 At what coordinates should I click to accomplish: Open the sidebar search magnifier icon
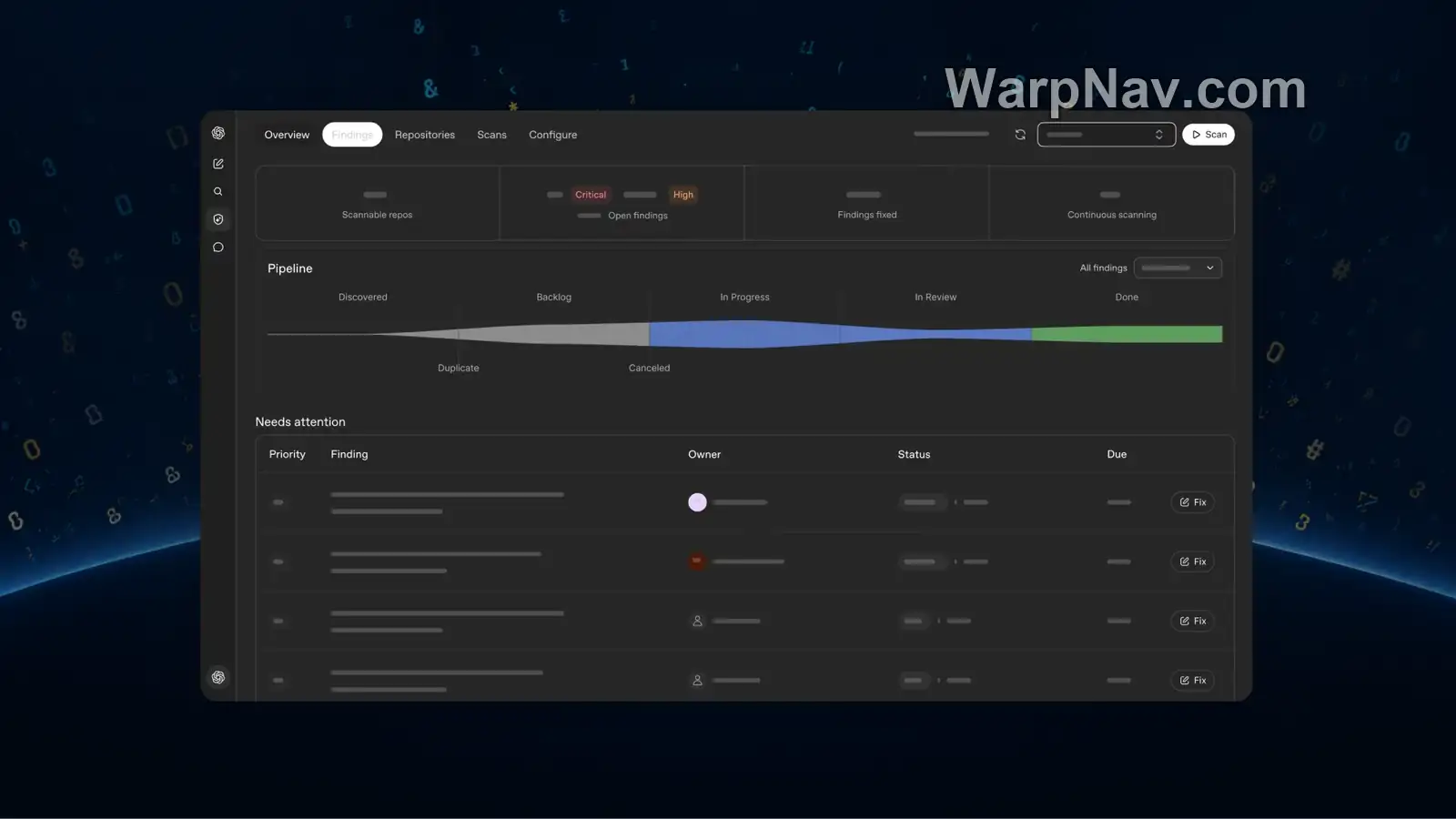click(x=218, y=192)
